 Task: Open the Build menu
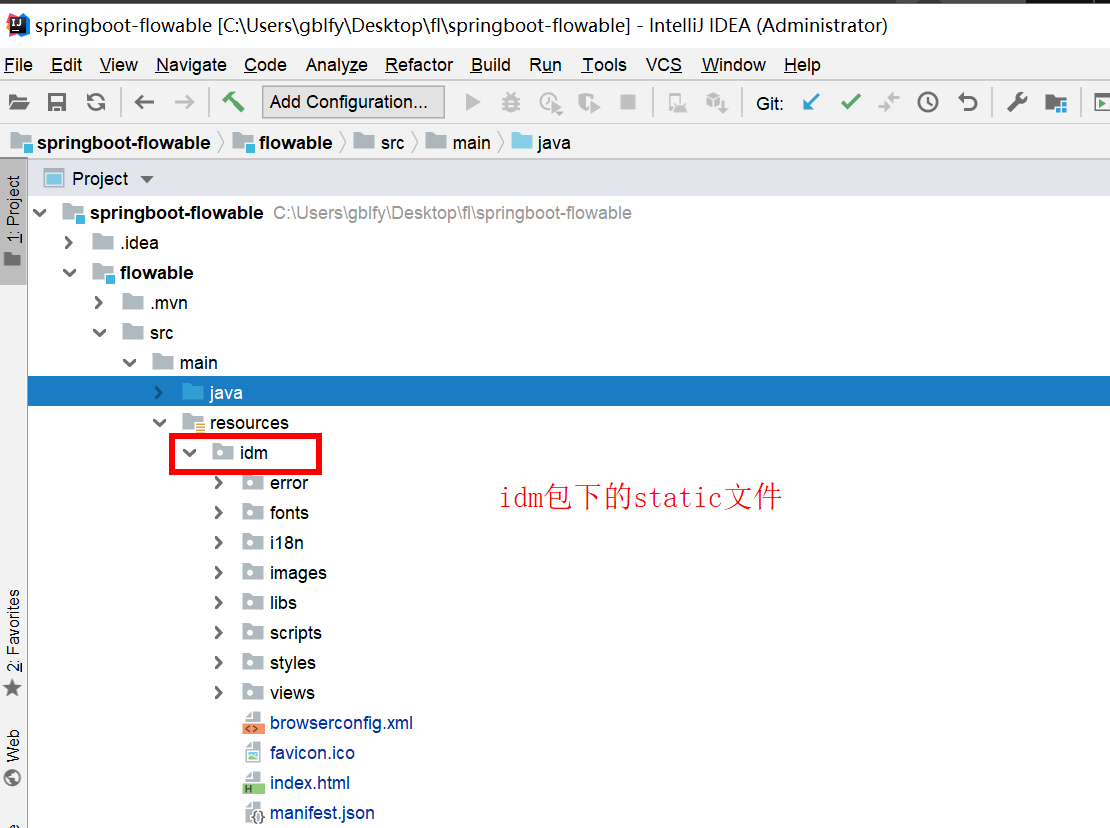point(491,65)
